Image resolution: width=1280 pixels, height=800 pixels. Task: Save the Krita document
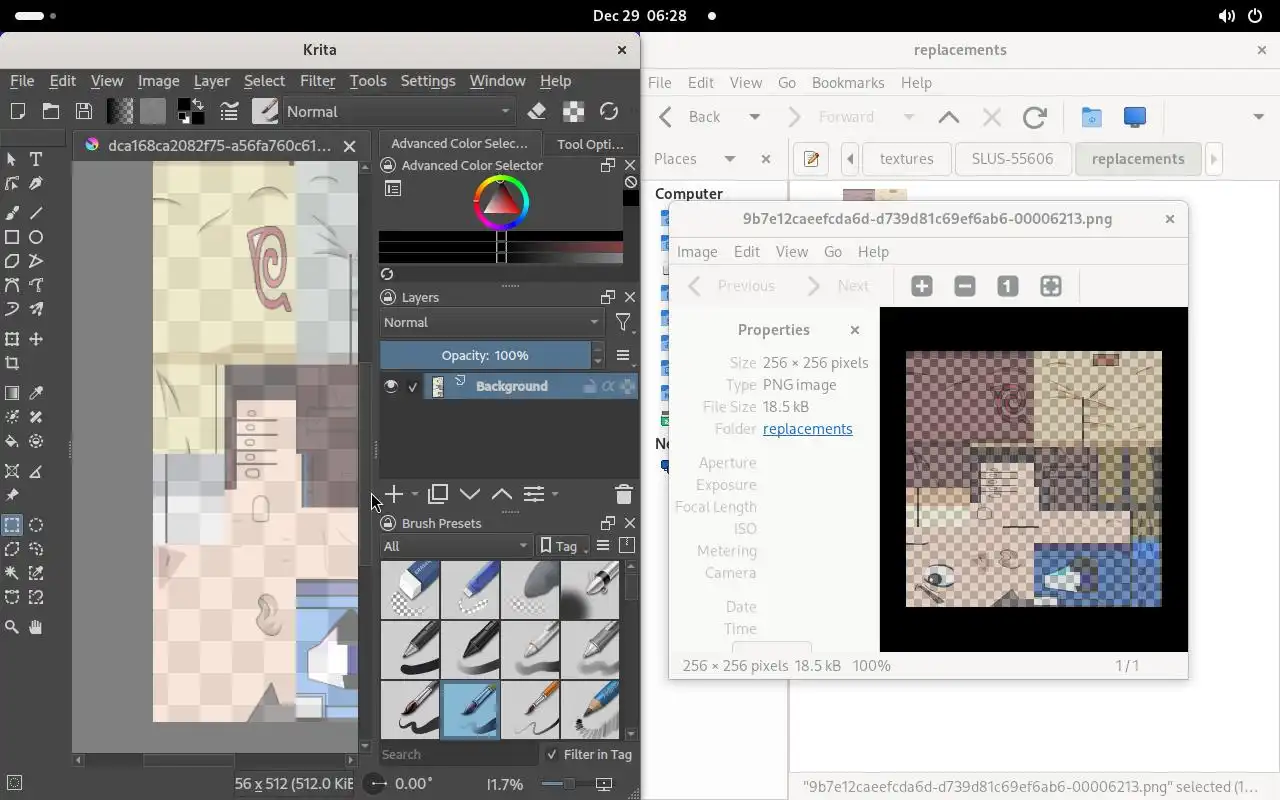coord(84,111)
